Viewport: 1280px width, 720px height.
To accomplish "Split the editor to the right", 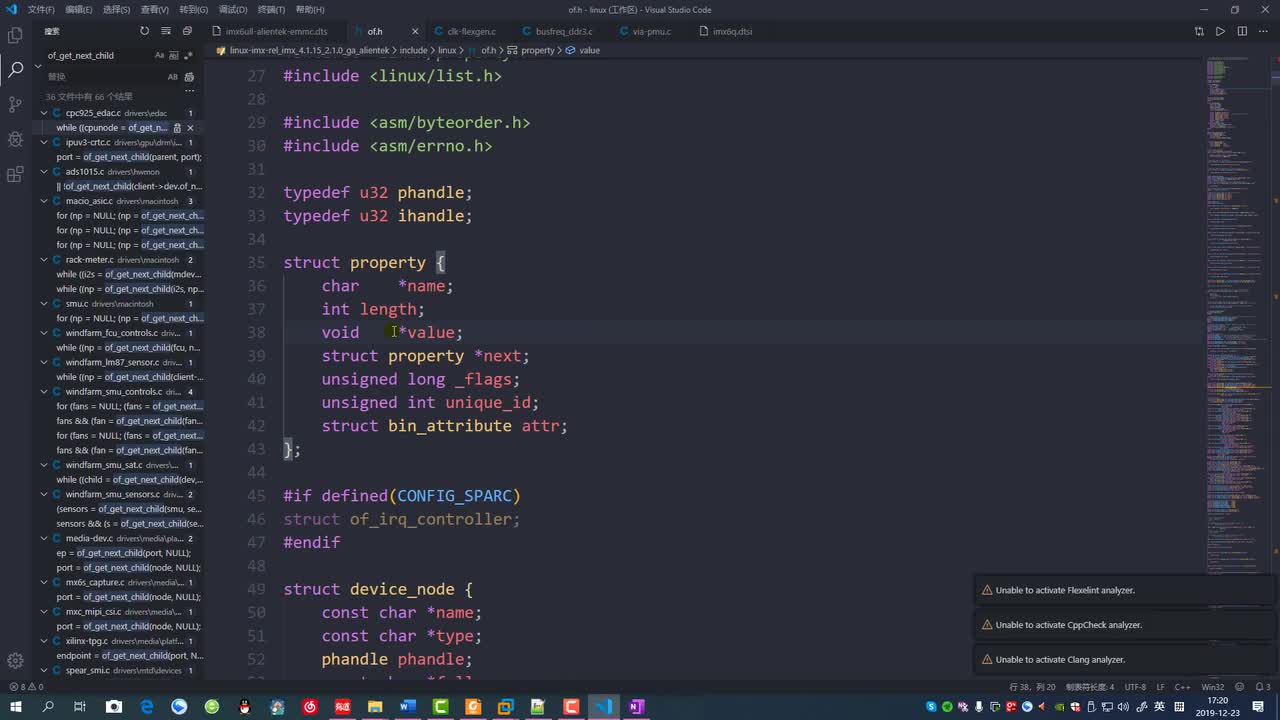I will tap(1242, 31).
